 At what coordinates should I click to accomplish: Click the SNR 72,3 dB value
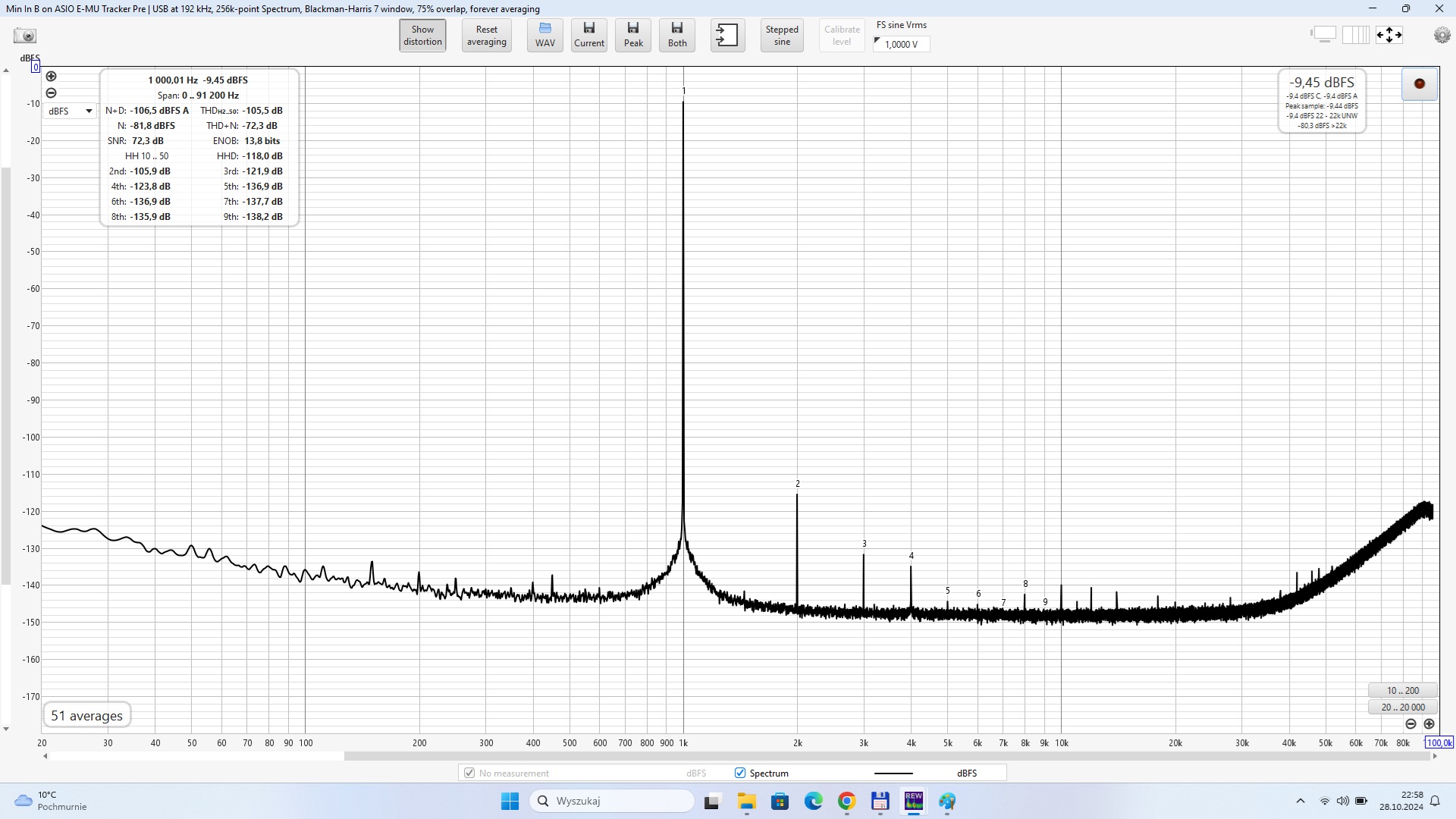pos(147,141)
